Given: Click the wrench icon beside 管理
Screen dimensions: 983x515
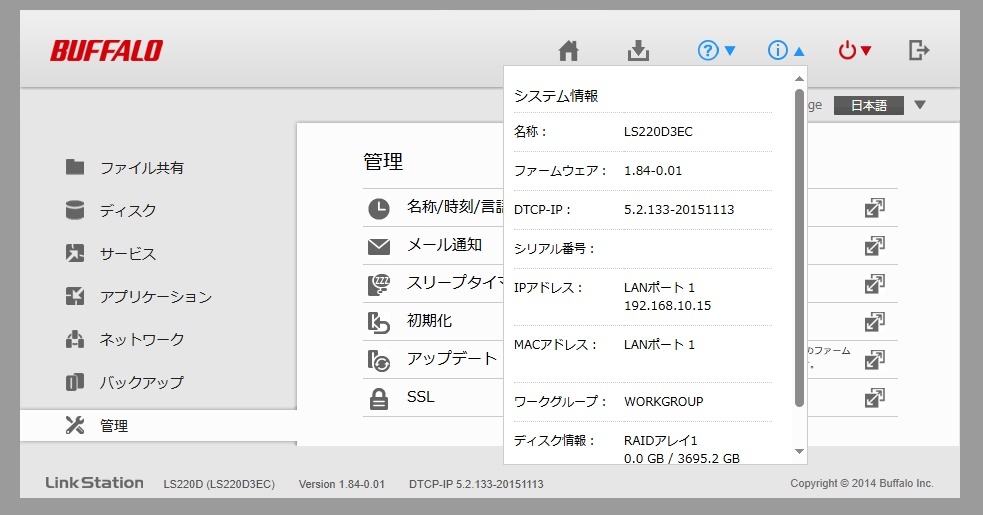Looking at the screenshot, I should tap(75, 425).
